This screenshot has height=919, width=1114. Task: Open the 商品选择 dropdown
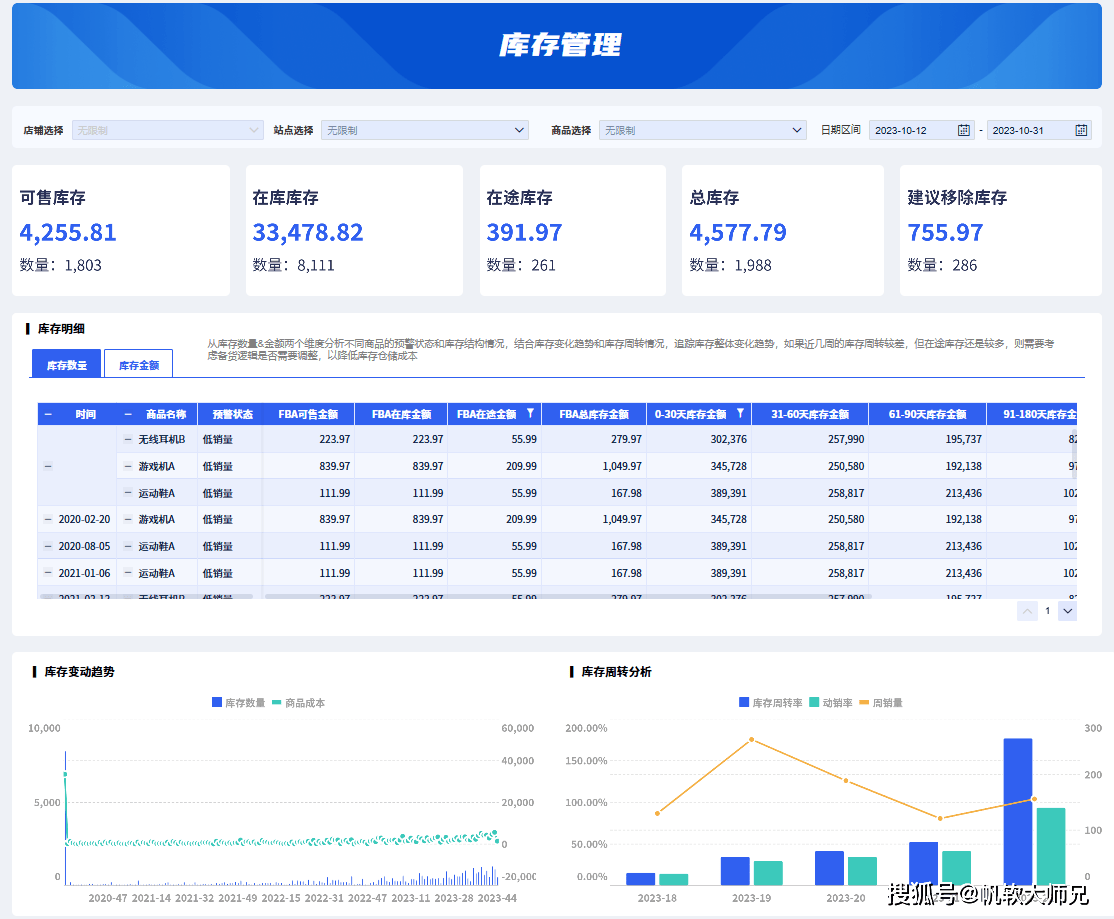(x=703, y=129)
